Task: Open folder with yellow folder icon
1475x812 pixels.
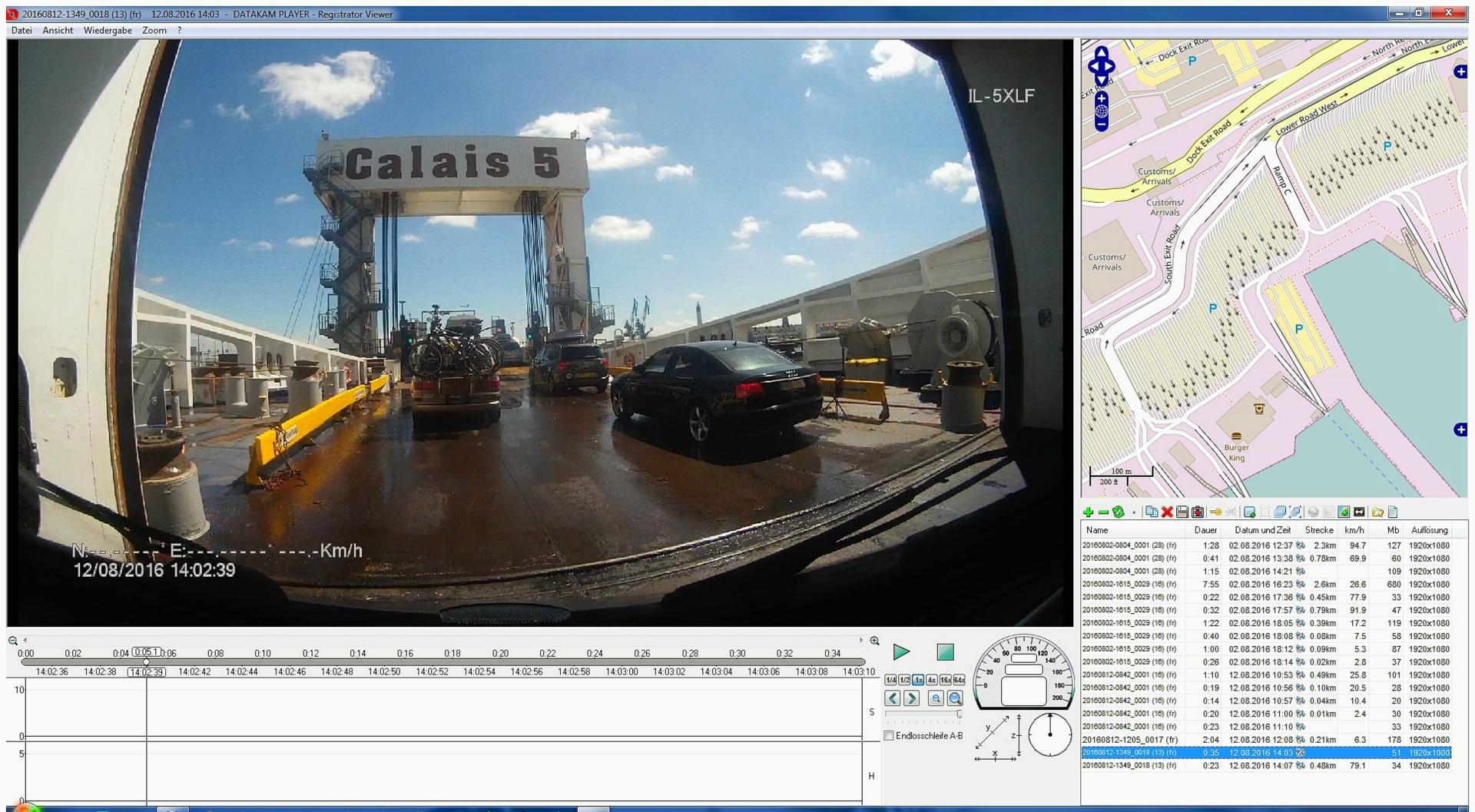Action: coord(1377,512)
